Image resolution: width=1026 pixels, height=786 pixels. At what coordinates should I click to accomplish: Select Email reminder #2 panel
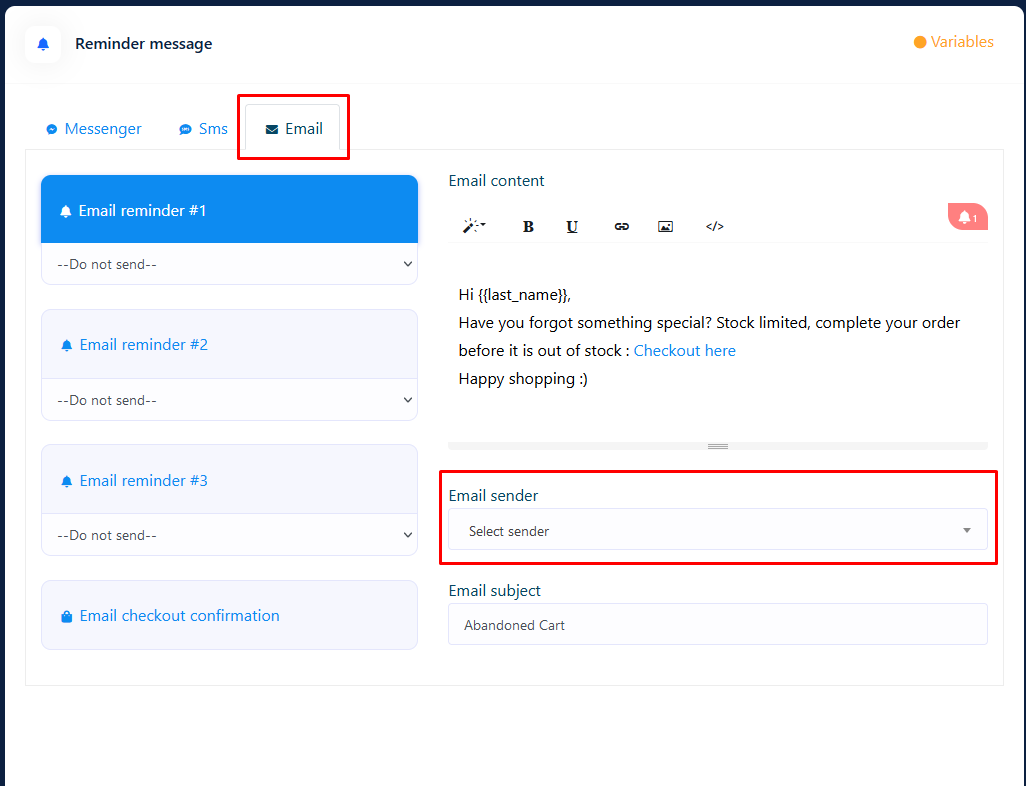click(x=229, y=344)
